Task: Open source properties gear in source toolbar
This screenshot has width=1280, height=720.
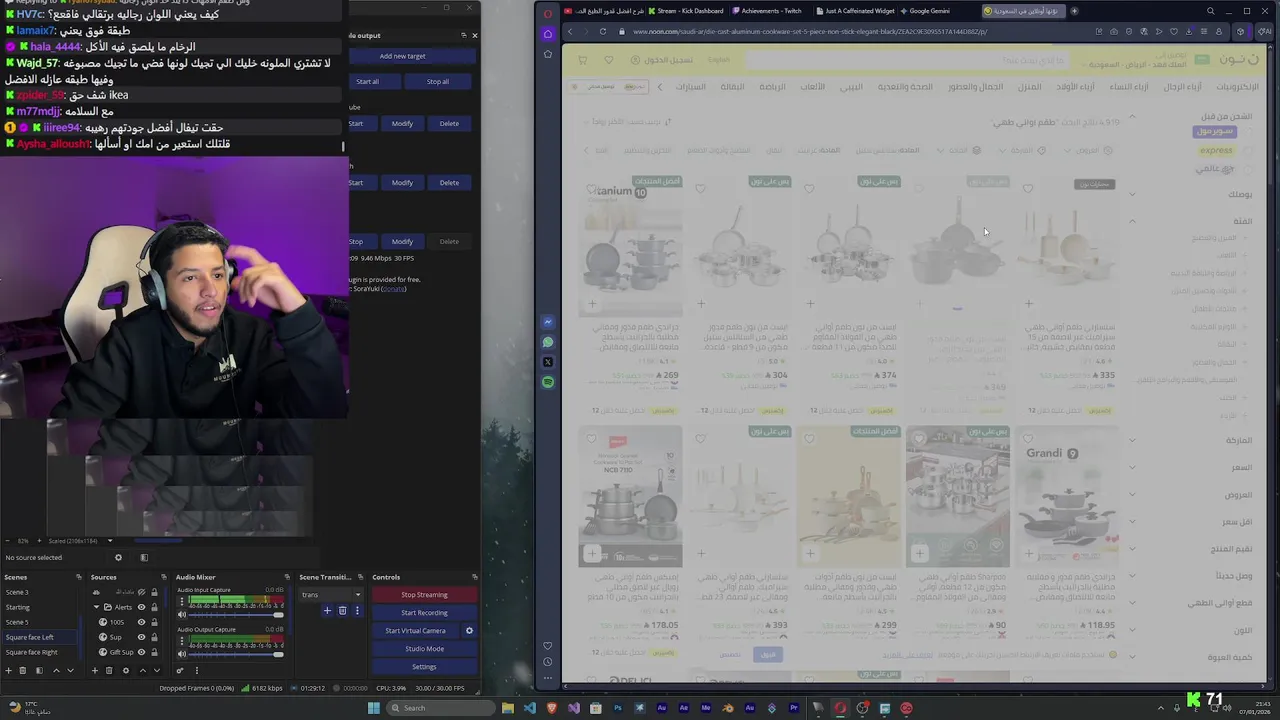Action: [118, 558]
